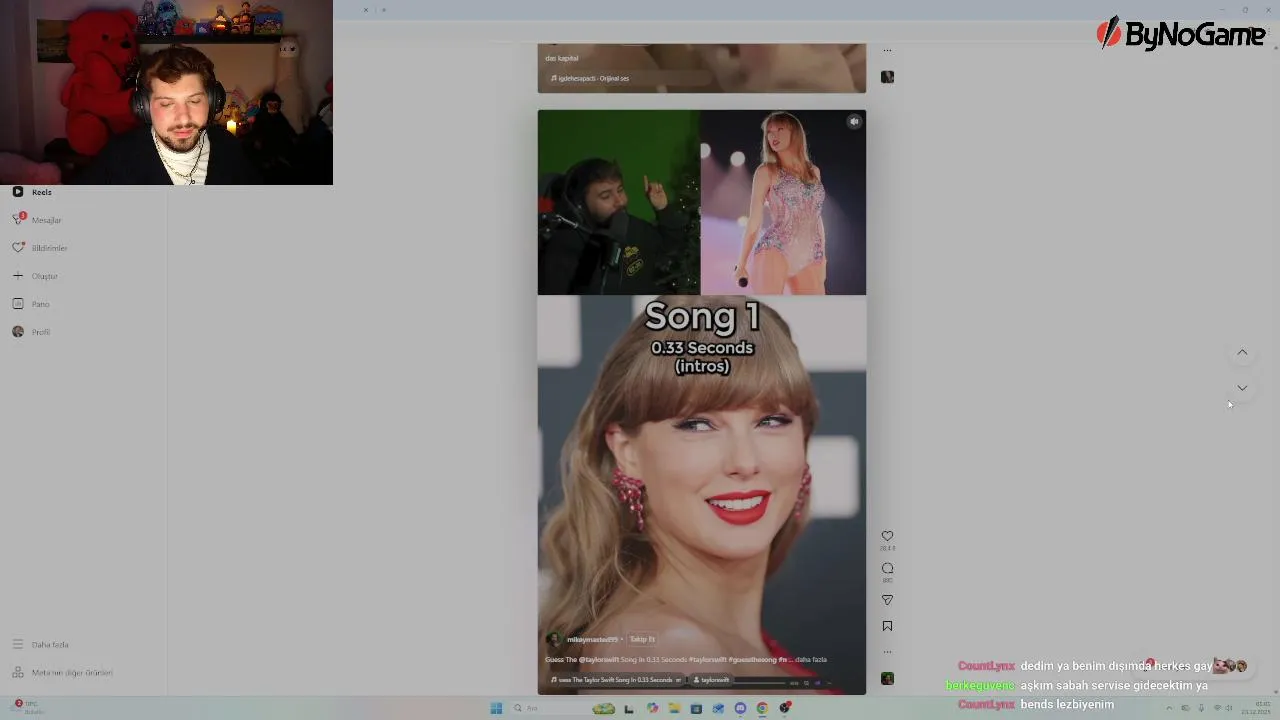Open Windows Start menu
Viewport: 1280px width, 720px height.
[x=496, y=708]
